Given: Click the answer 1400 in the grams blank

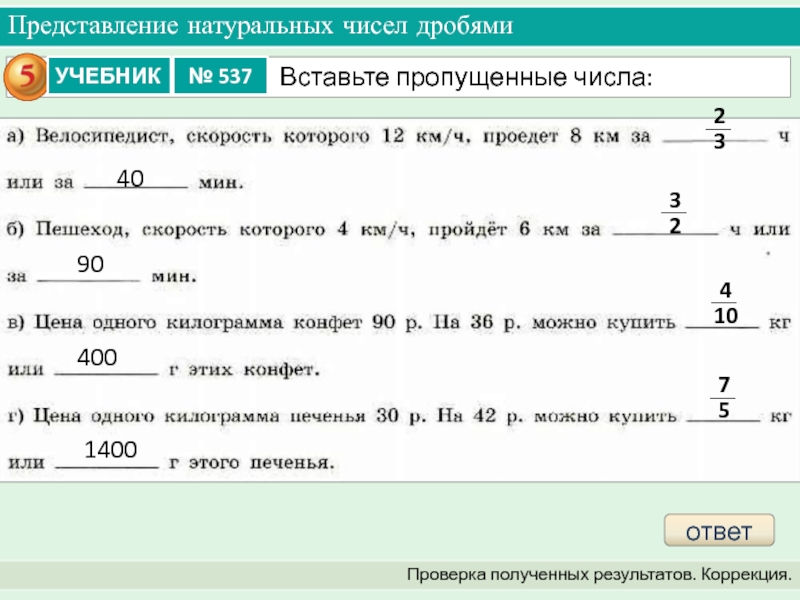Looking at the screenshot, I should (x=110, y=450).
